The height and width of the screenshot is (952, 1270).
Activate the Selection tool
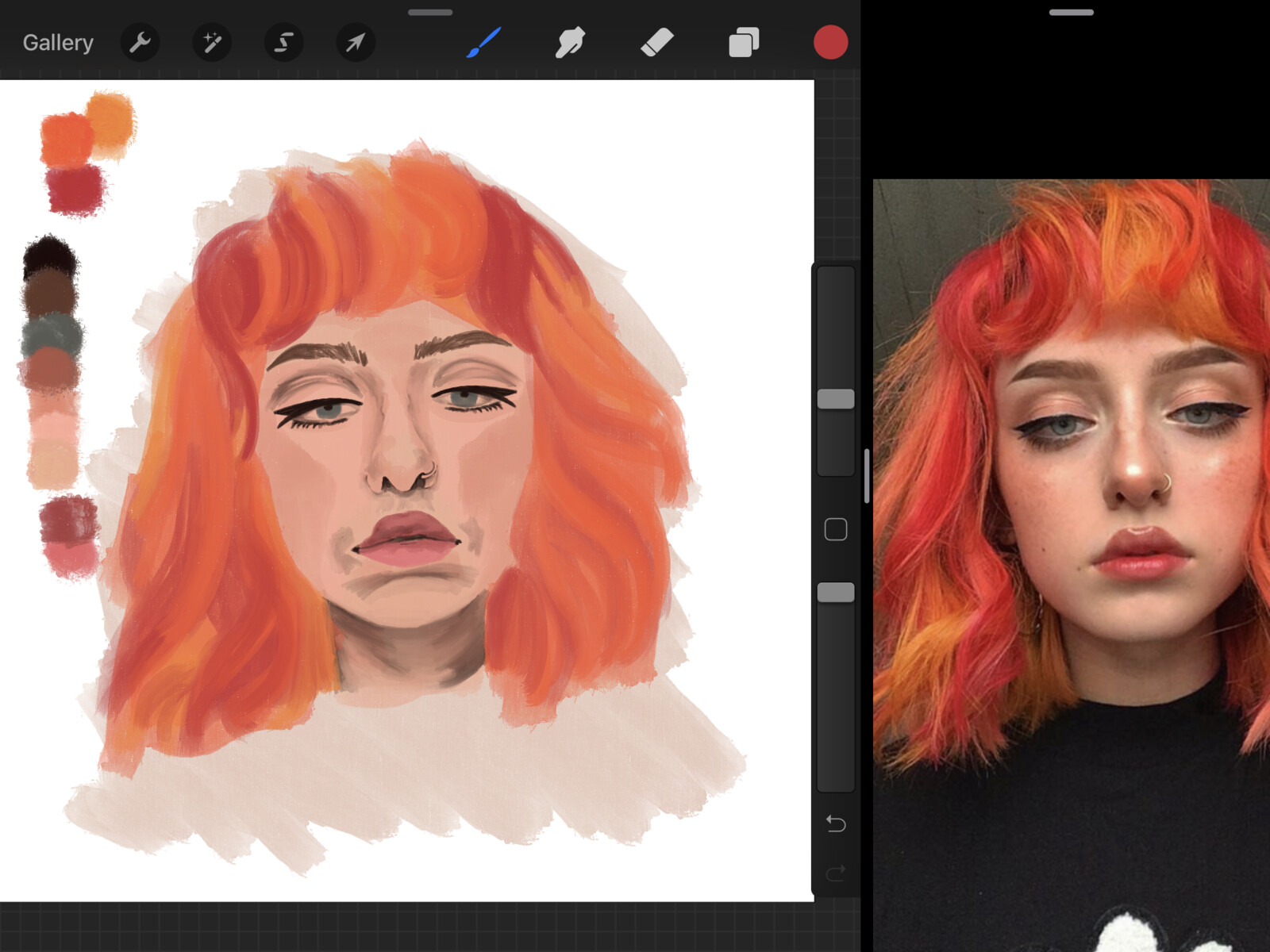(283, 43)
